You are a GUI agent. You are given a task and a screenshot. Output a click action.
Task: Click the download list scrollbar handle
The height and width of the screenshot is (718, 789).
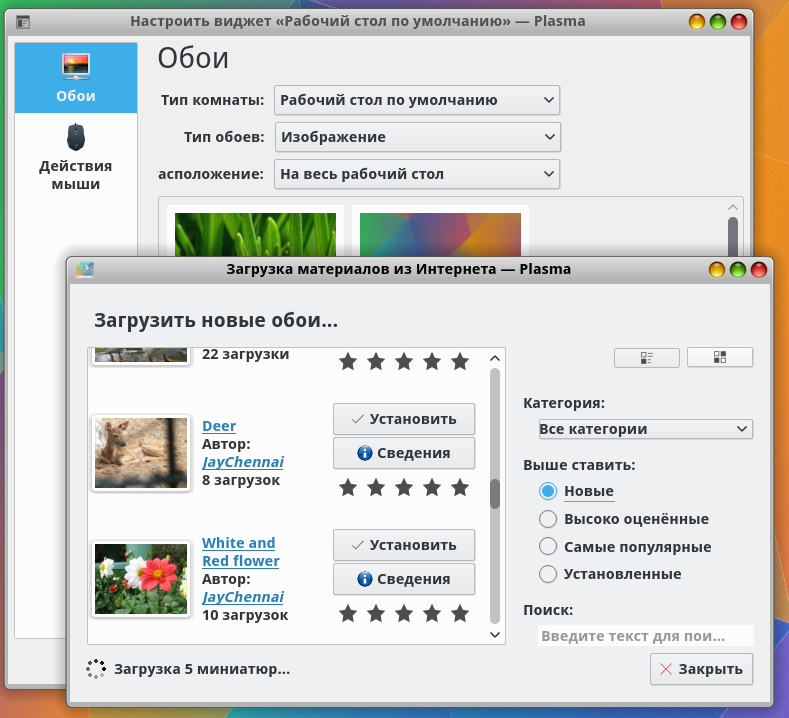495,494
